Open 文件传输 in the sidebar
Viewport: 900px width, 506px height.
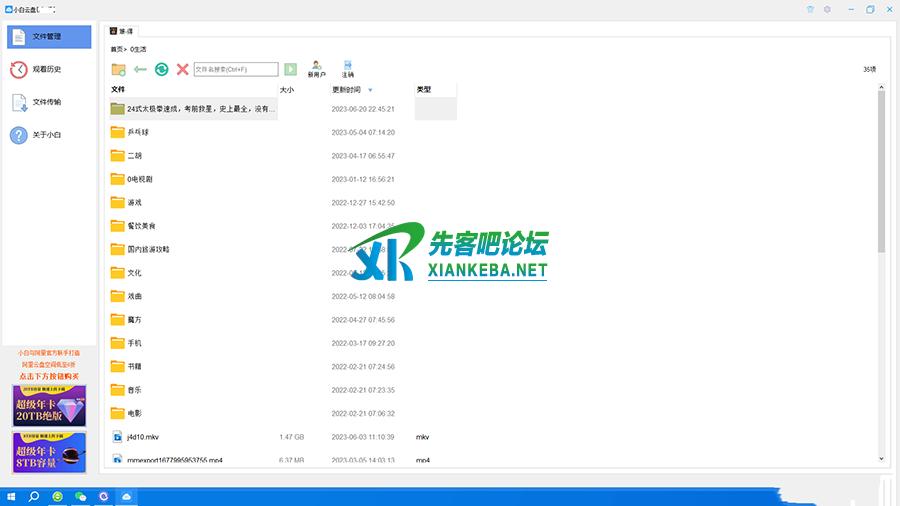click(x=49, y=102)
